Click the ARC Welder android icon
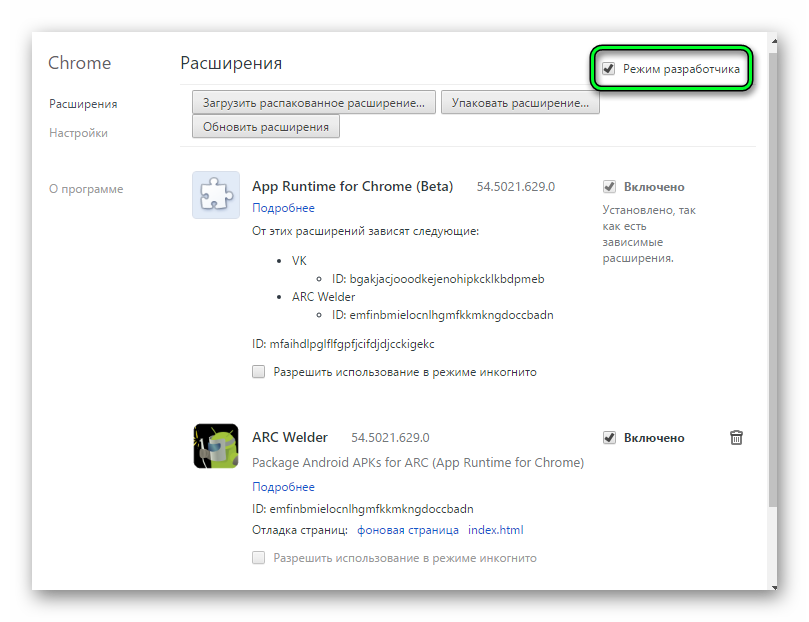The height and width of the screenshot is (622, 809). [216, 446]
